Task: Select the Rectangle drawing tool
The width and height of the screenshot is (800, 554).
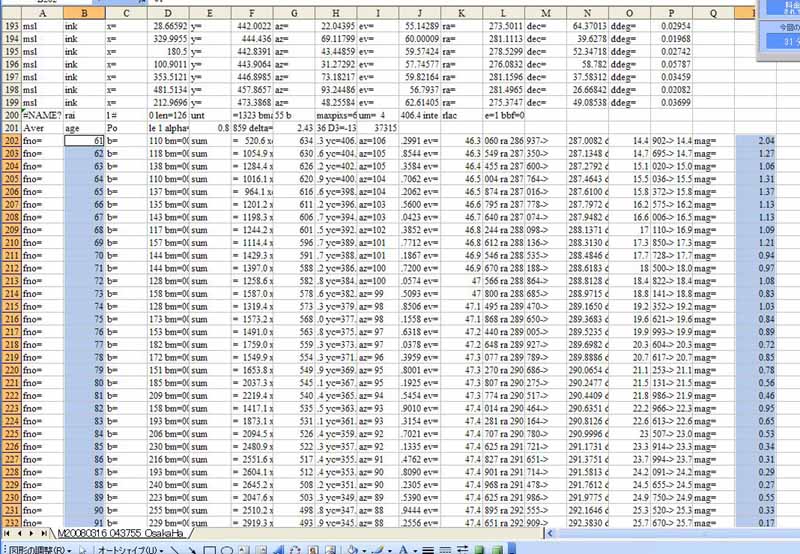Action: pyautogui.click(x=210, y=550)
